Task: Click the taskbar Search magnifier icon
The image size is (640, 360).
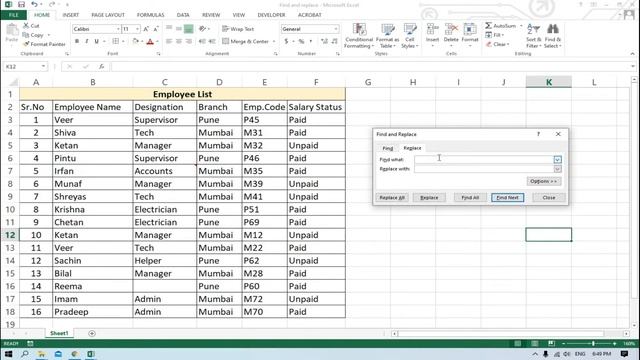Action: [24, 354]
